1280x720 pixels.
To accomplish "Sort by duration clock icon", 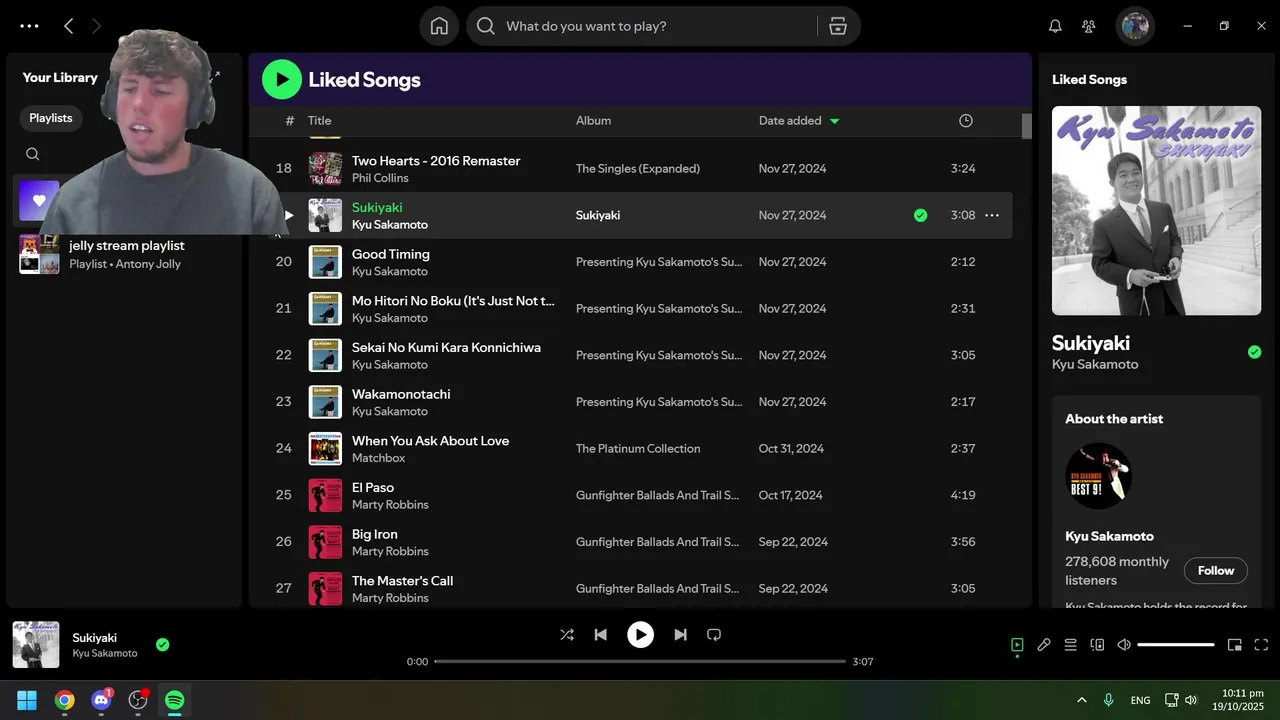I will [965, 120].
